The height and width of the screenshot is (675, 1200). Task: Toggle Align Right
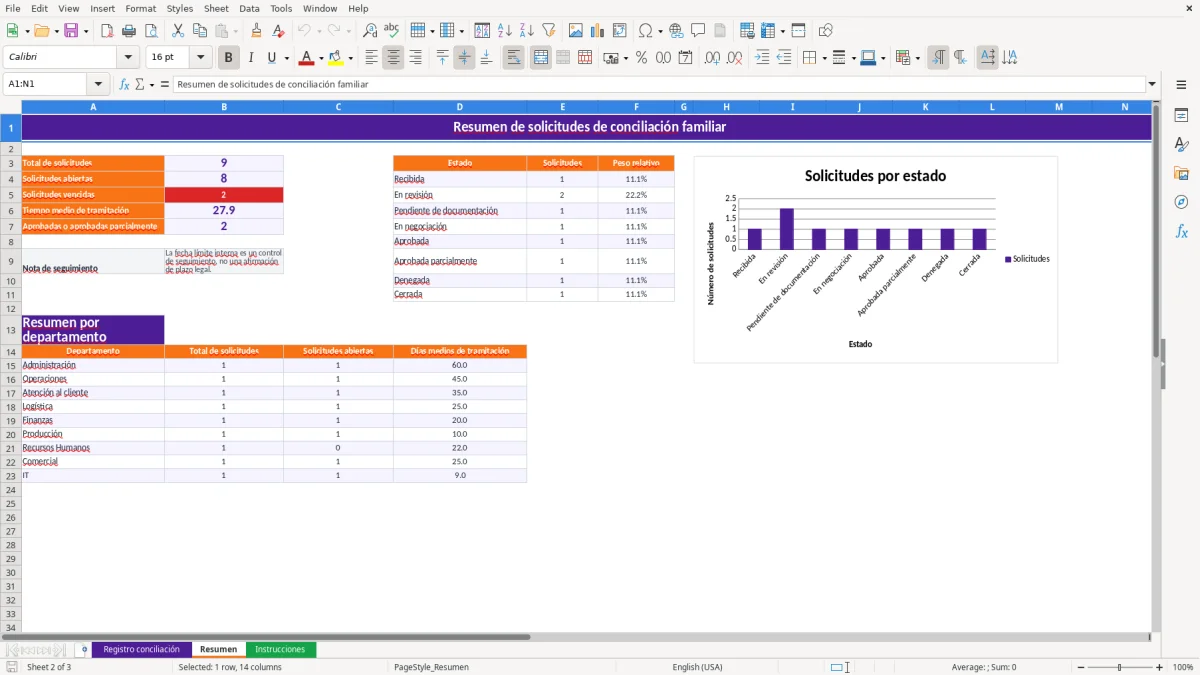click(415, 58)
